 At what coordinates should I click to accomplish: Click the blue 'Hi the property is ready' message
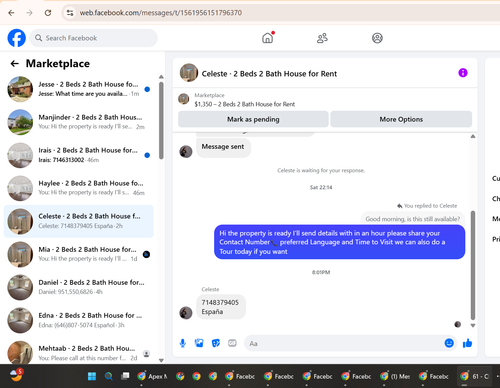[339, 242]
